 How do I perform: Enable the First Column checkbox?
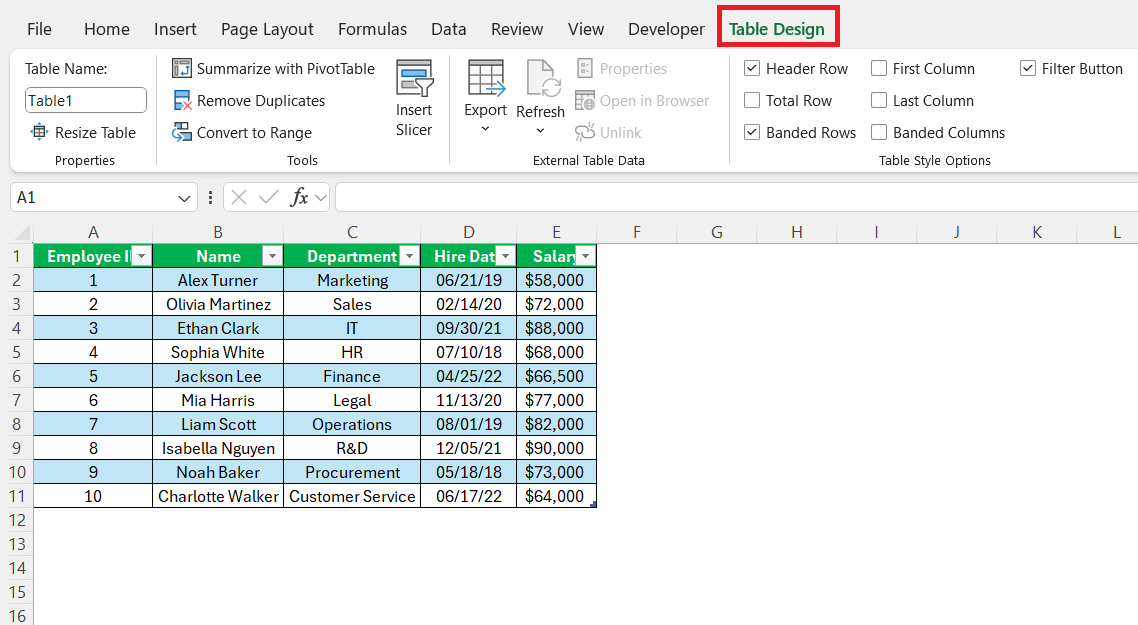[x=879, y=68]
